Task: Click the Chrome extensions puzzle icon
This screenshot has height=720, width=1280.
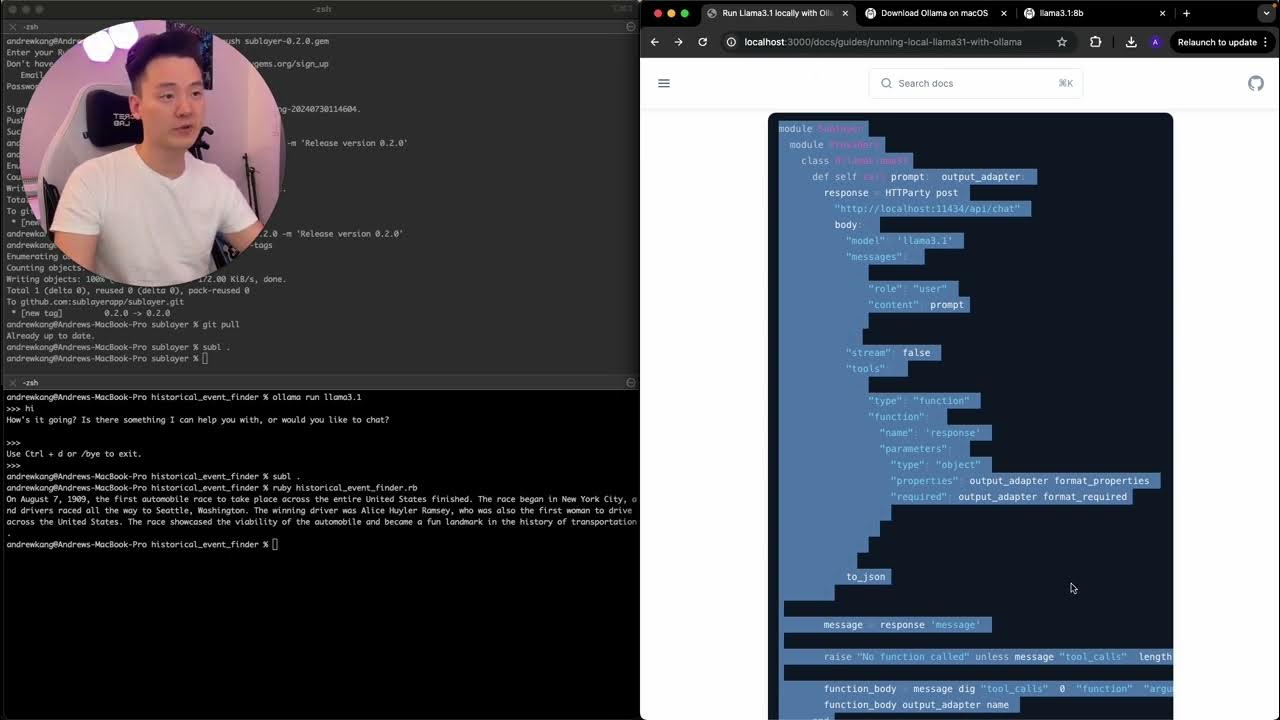Action: point(1095,42)
